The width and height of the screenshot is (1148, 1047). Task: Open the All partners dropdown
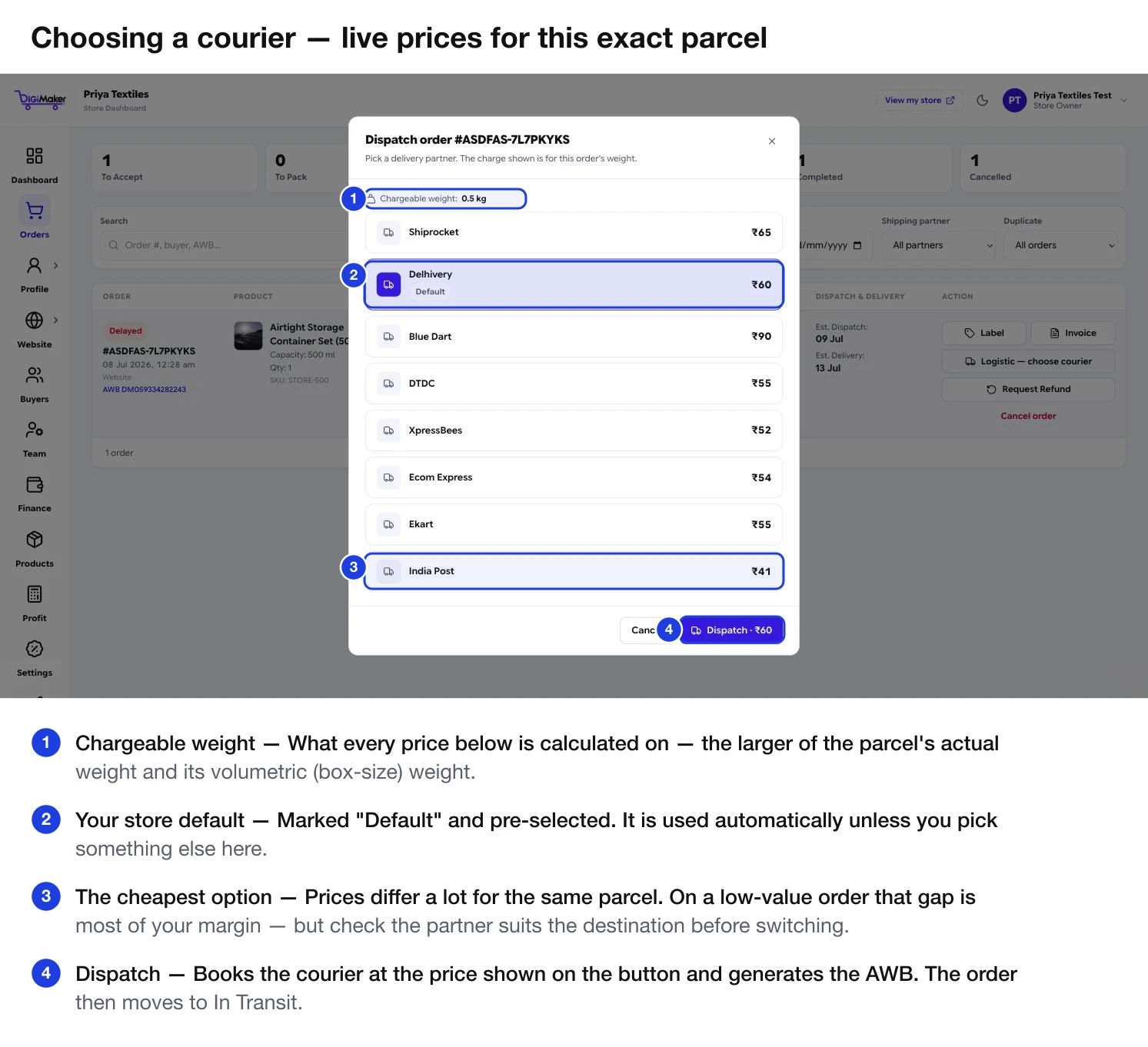(x=943, y=245)
